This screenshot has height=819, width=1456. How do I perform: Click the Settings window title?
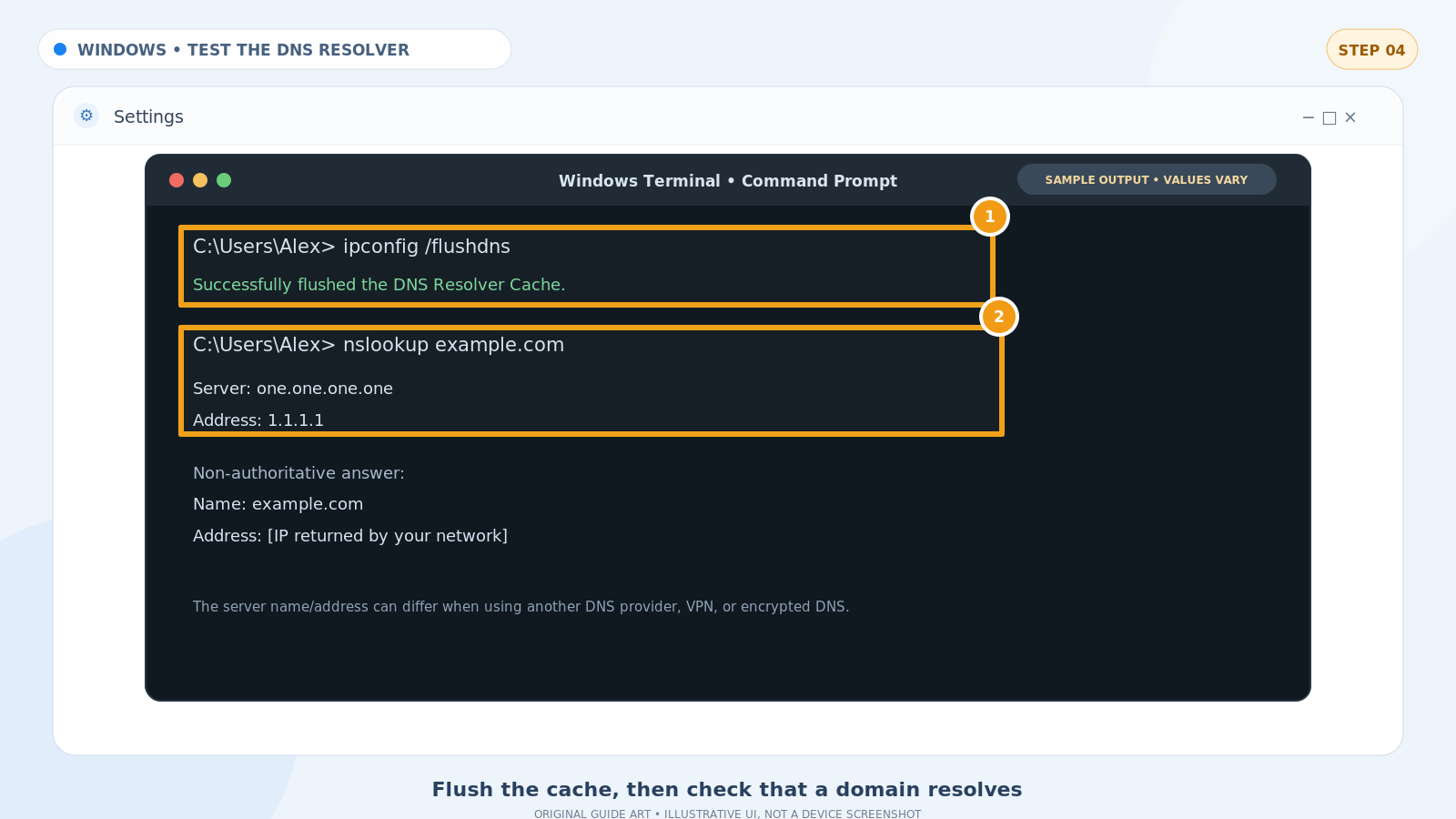pyautogui.click(x=148, y=116)
